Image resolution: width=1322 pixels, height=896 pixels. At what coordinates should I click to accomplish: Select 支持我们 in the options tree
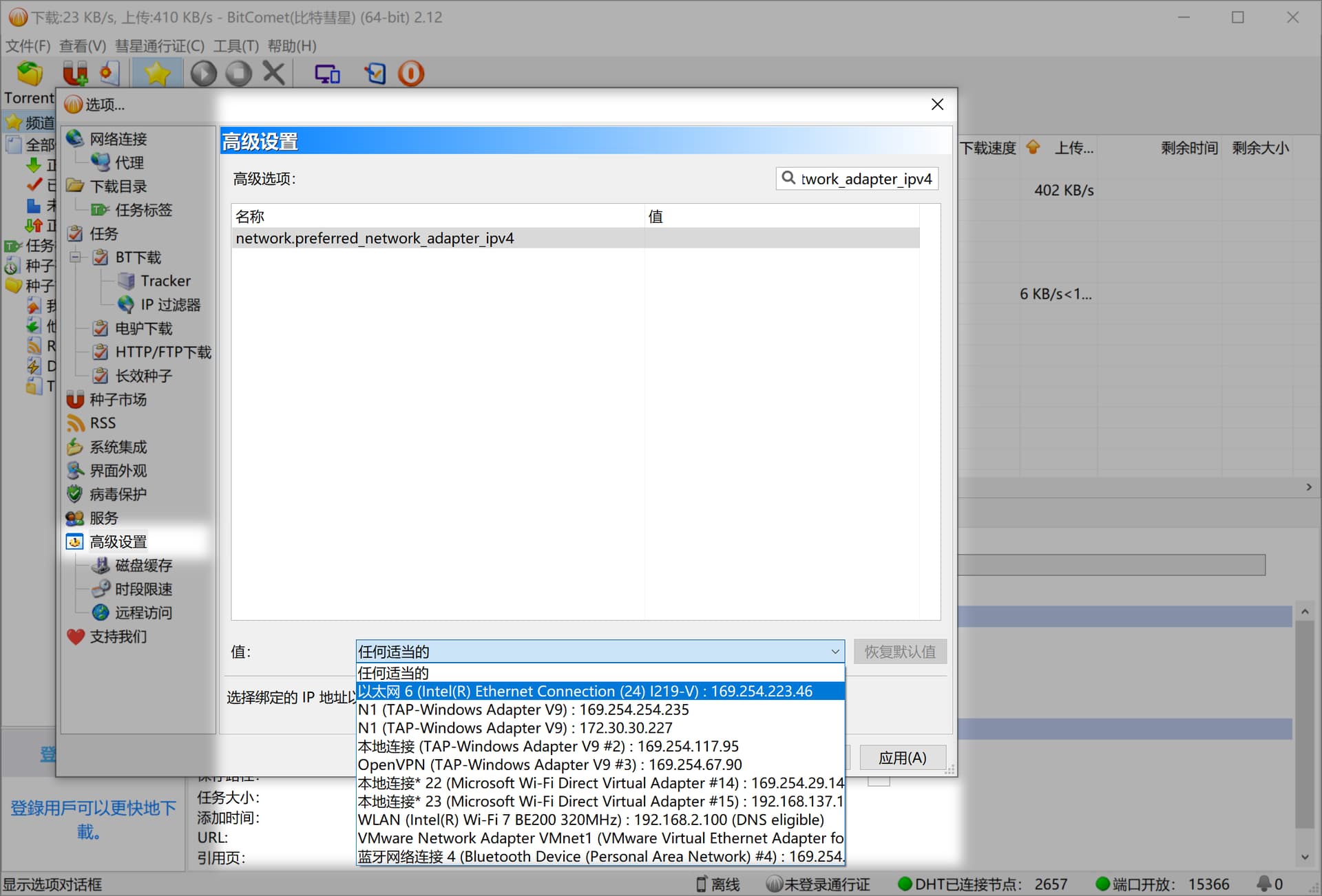[118, 637]
